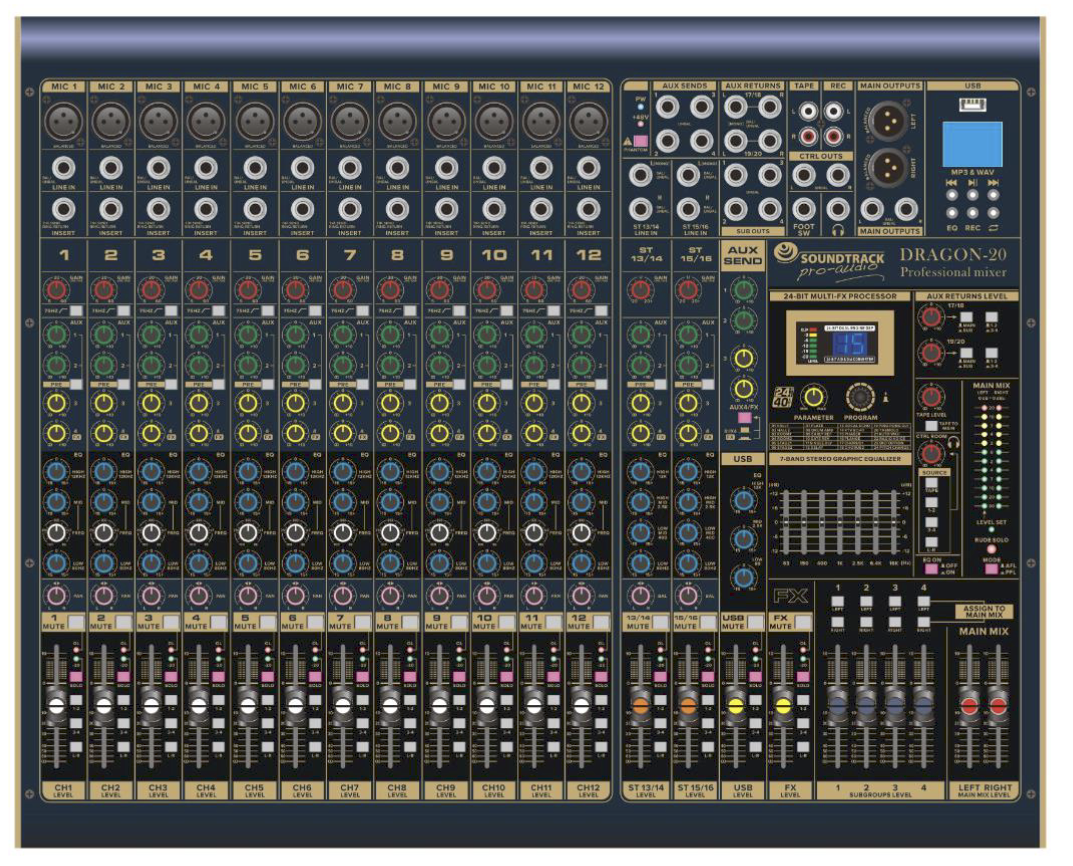
Task: Click the red TAPE LEVEL knob
Action: [x=930, y=397]
